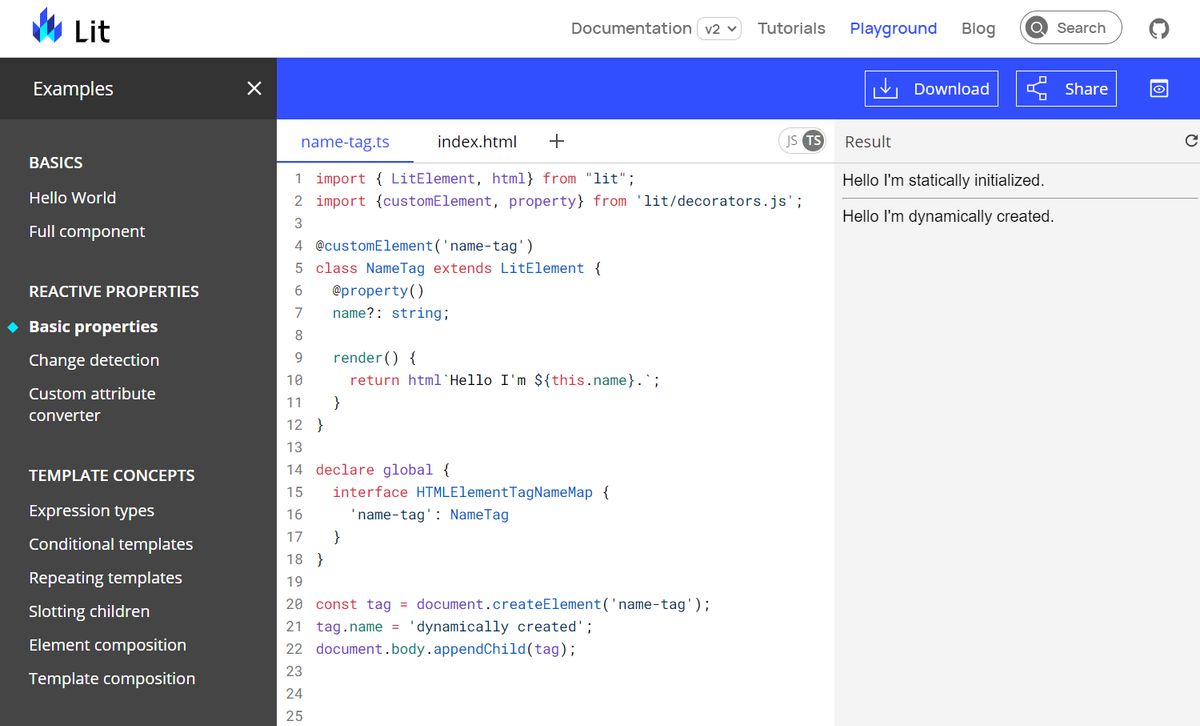This screenshot has width=1200, height=726.
Task: Switch to the name-tag.ts tab
Action: (345, 142)
